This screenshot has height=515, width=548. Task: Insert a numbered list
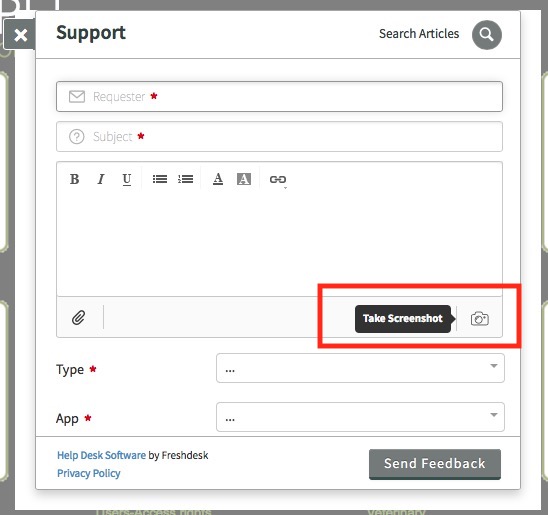[x=186, y=179]
